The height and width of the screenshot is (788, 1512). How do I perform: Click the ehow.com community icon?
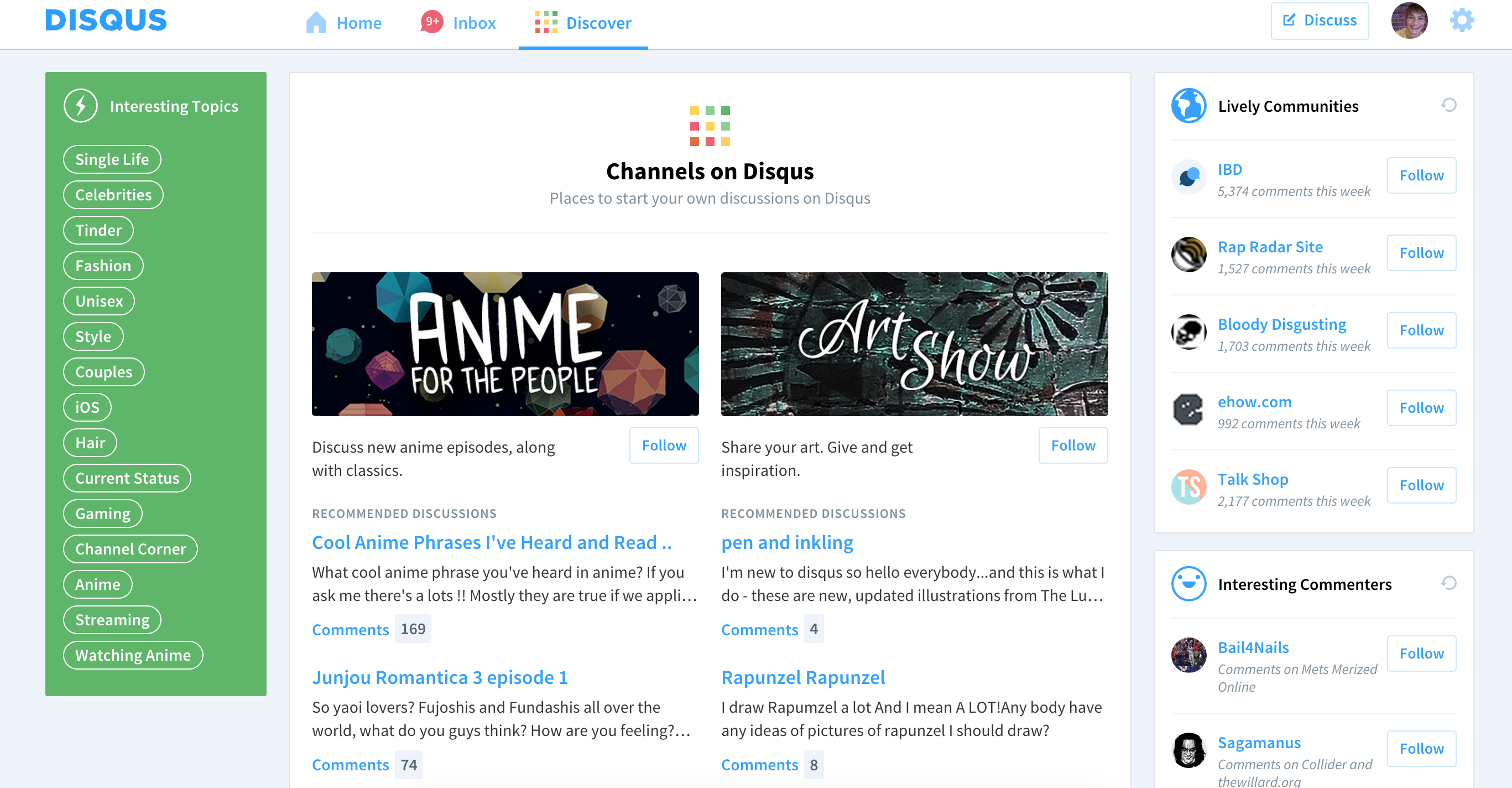tap(1188, 409)
